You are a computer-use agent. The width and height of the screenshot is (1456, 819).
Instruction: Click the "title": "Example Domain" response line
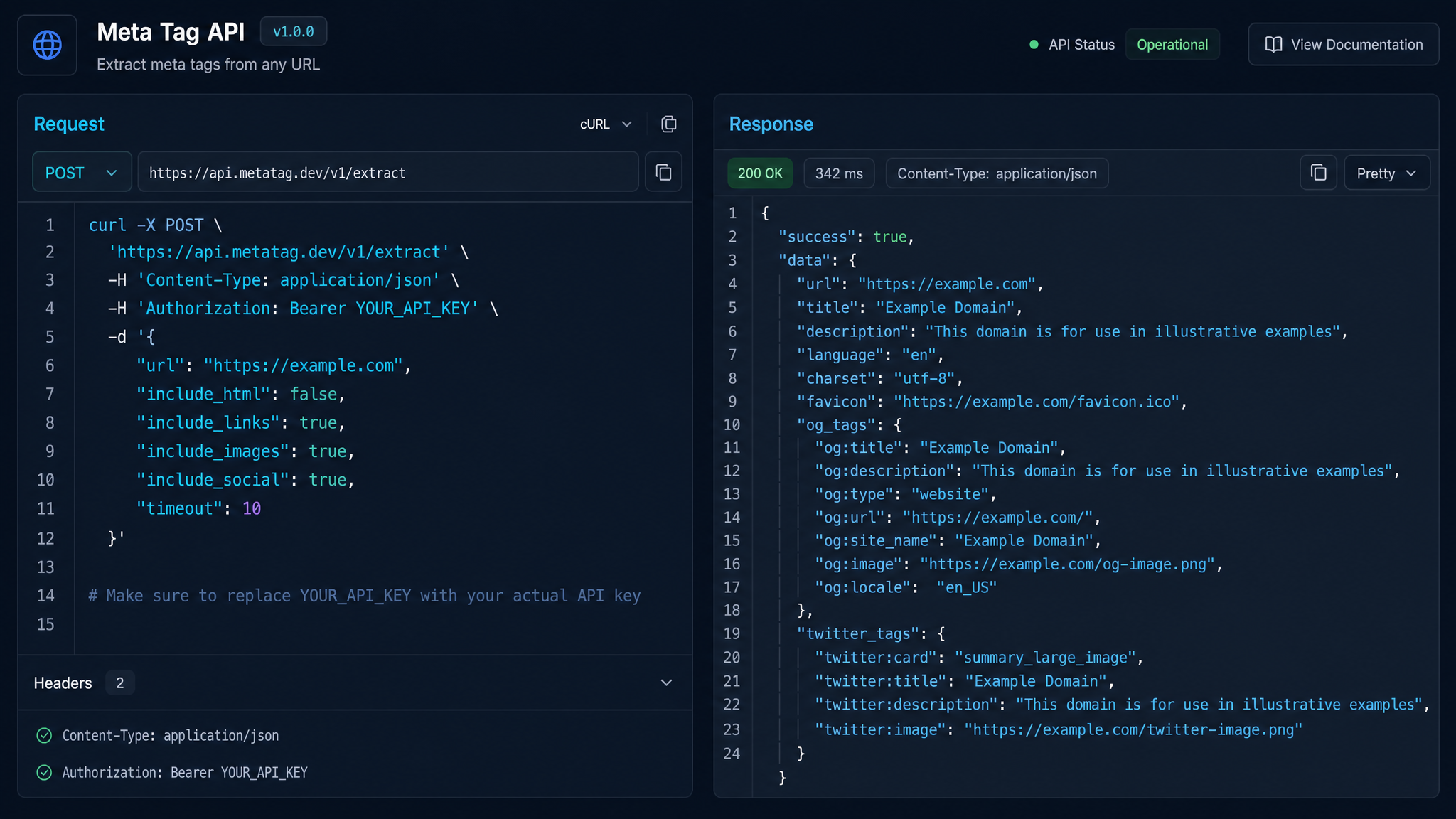(909, 307)
